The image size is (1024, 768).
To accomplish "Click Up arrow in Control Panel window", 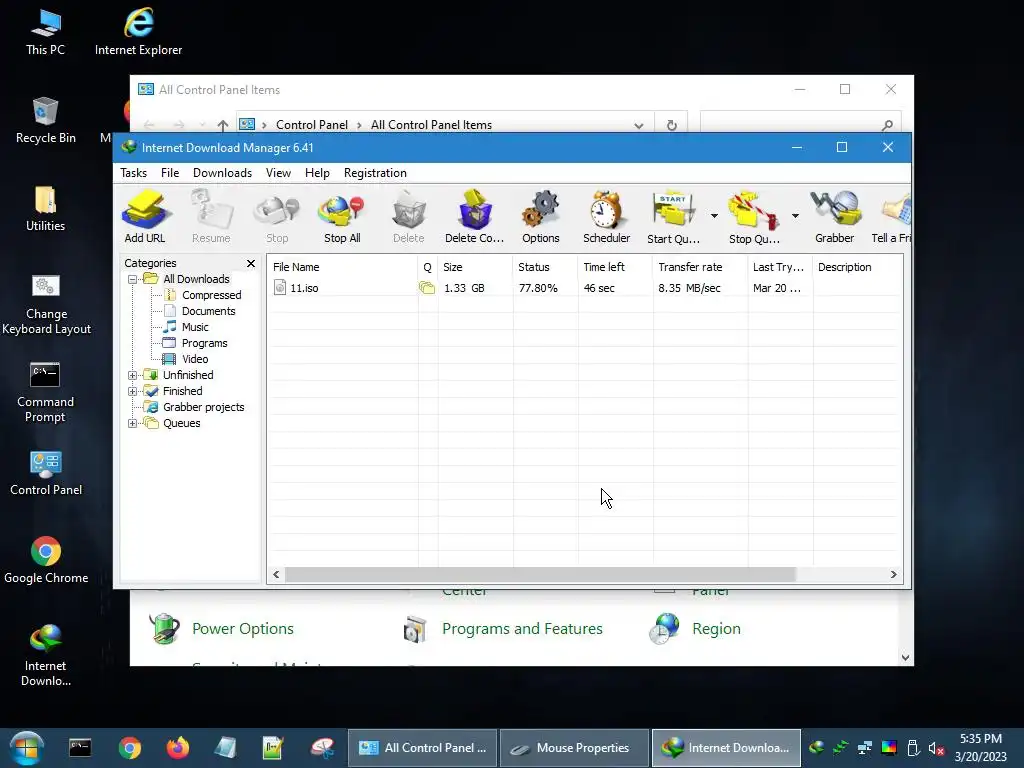I will point(223,125).
